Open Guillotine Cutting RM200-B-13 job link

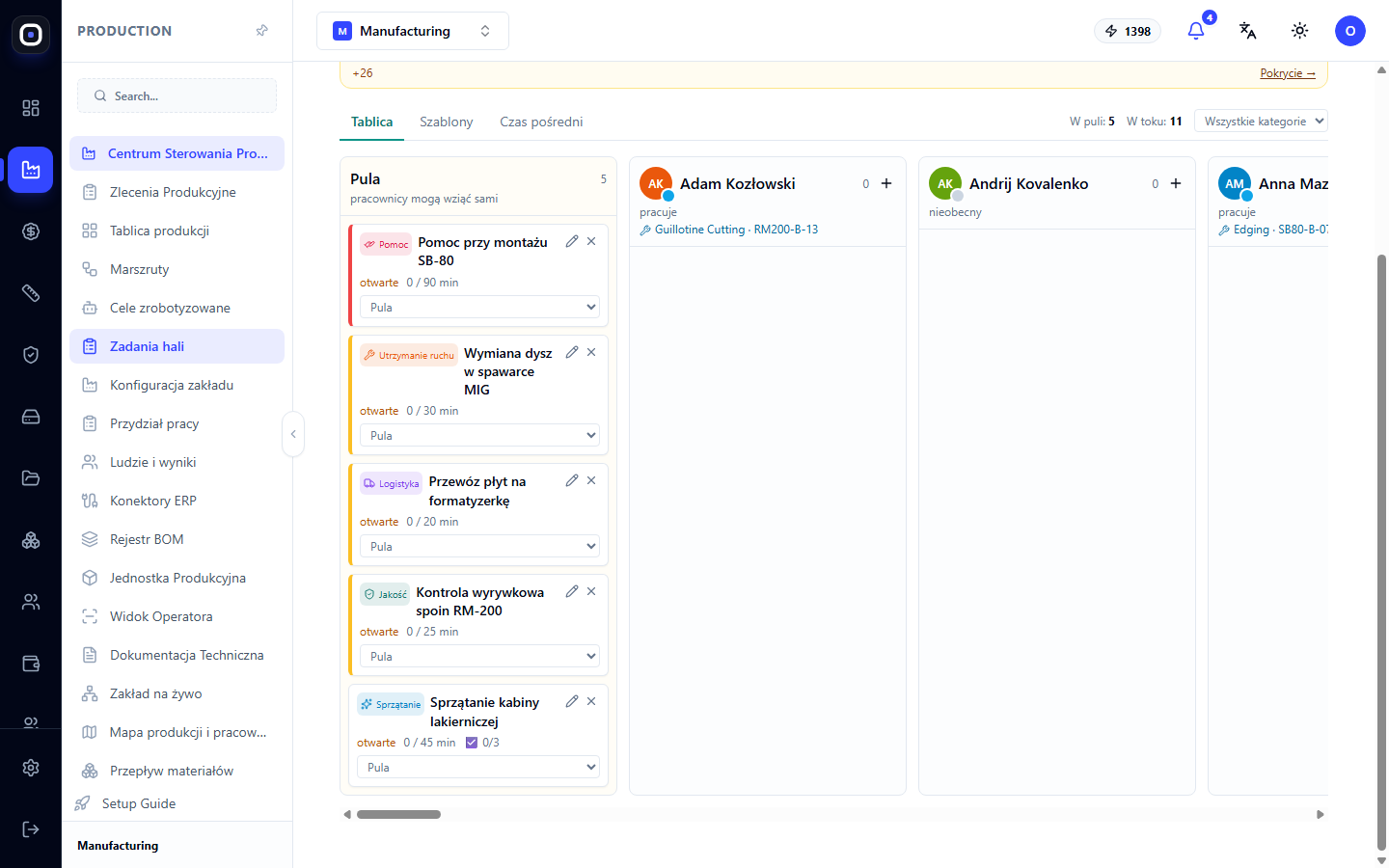729,230
